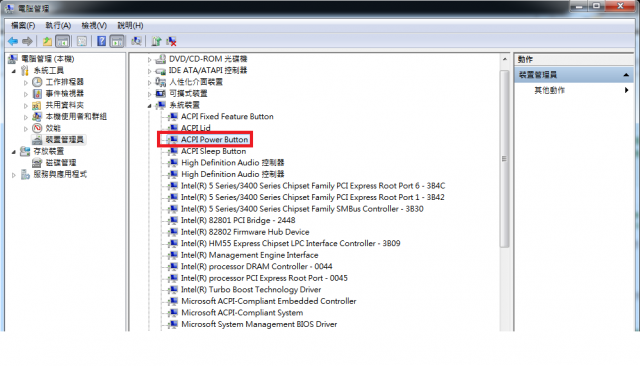This screenshot has width=640, height=366.
Task: Toggle the Show/Hide Action Pane toolbar button
Action: (x=117, y=41)
